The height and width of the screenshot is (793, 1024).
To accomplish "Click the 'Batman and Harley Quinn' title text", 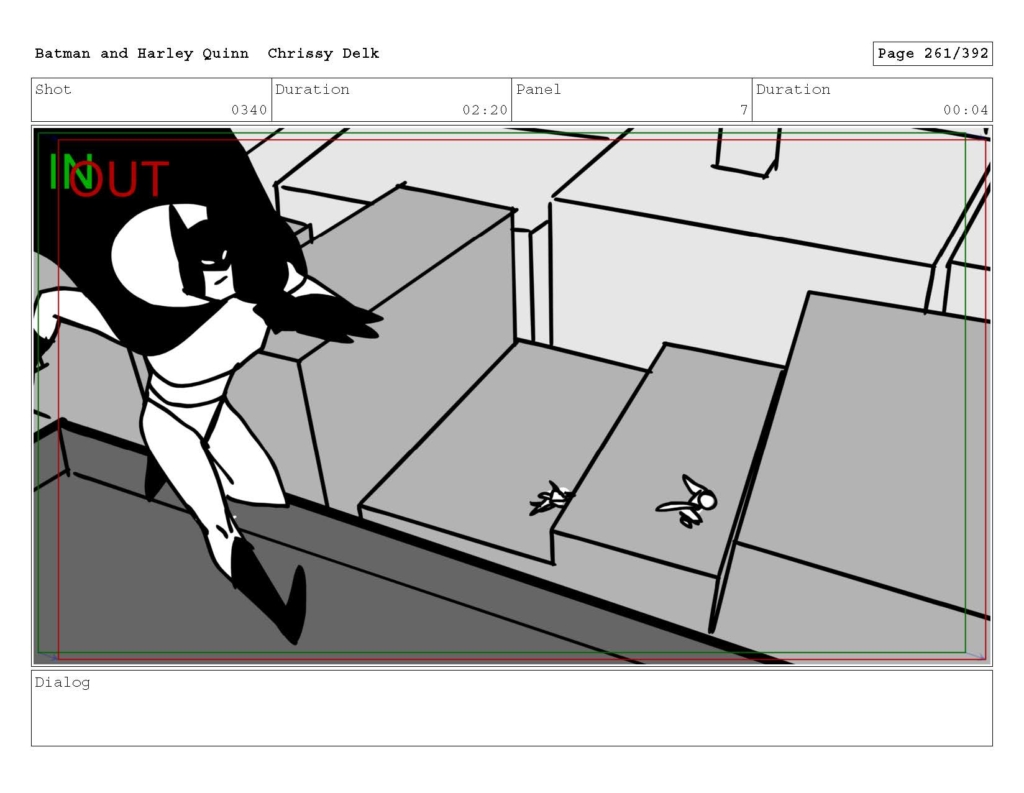I will tap(142, 54).
